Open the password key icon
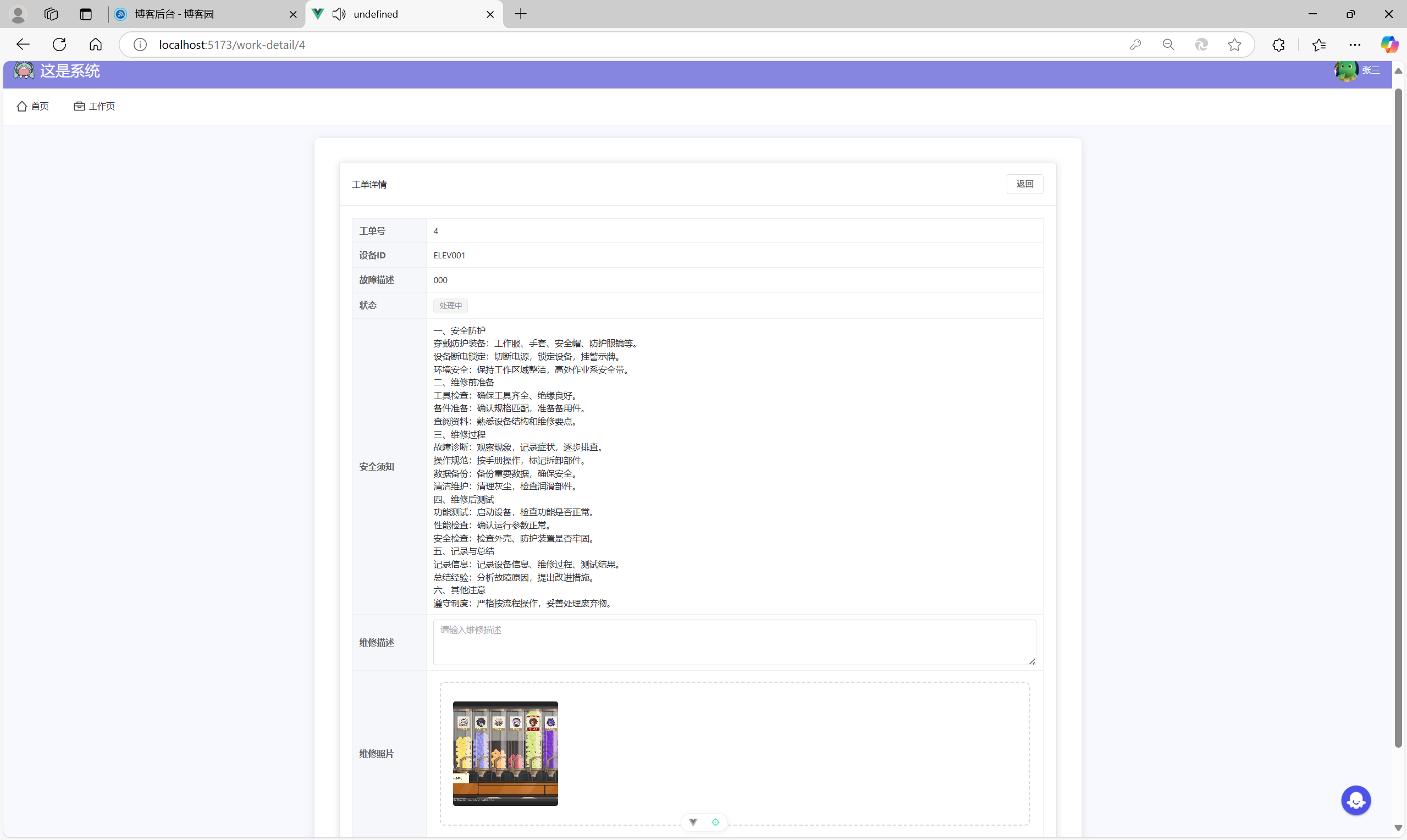This screenshot has height=840, width=1407. 1135,45
